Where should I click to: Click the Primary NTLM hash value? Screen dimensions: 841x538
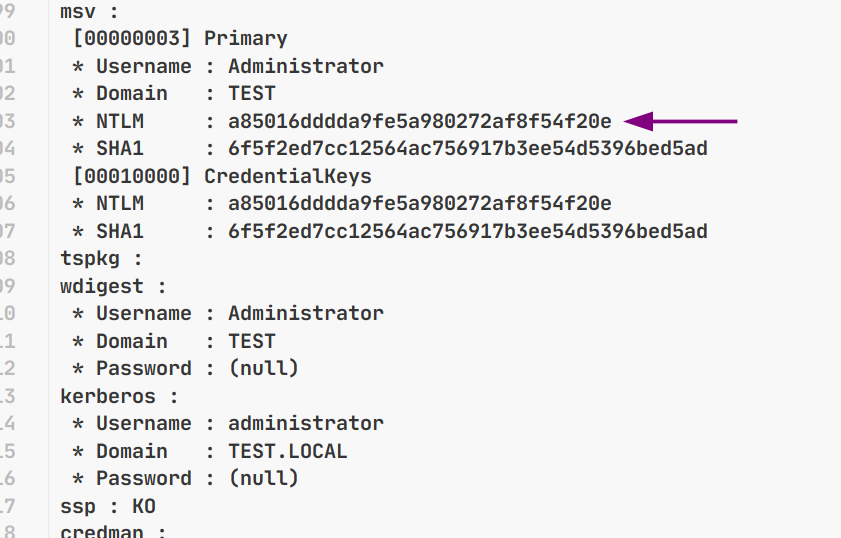419,122
